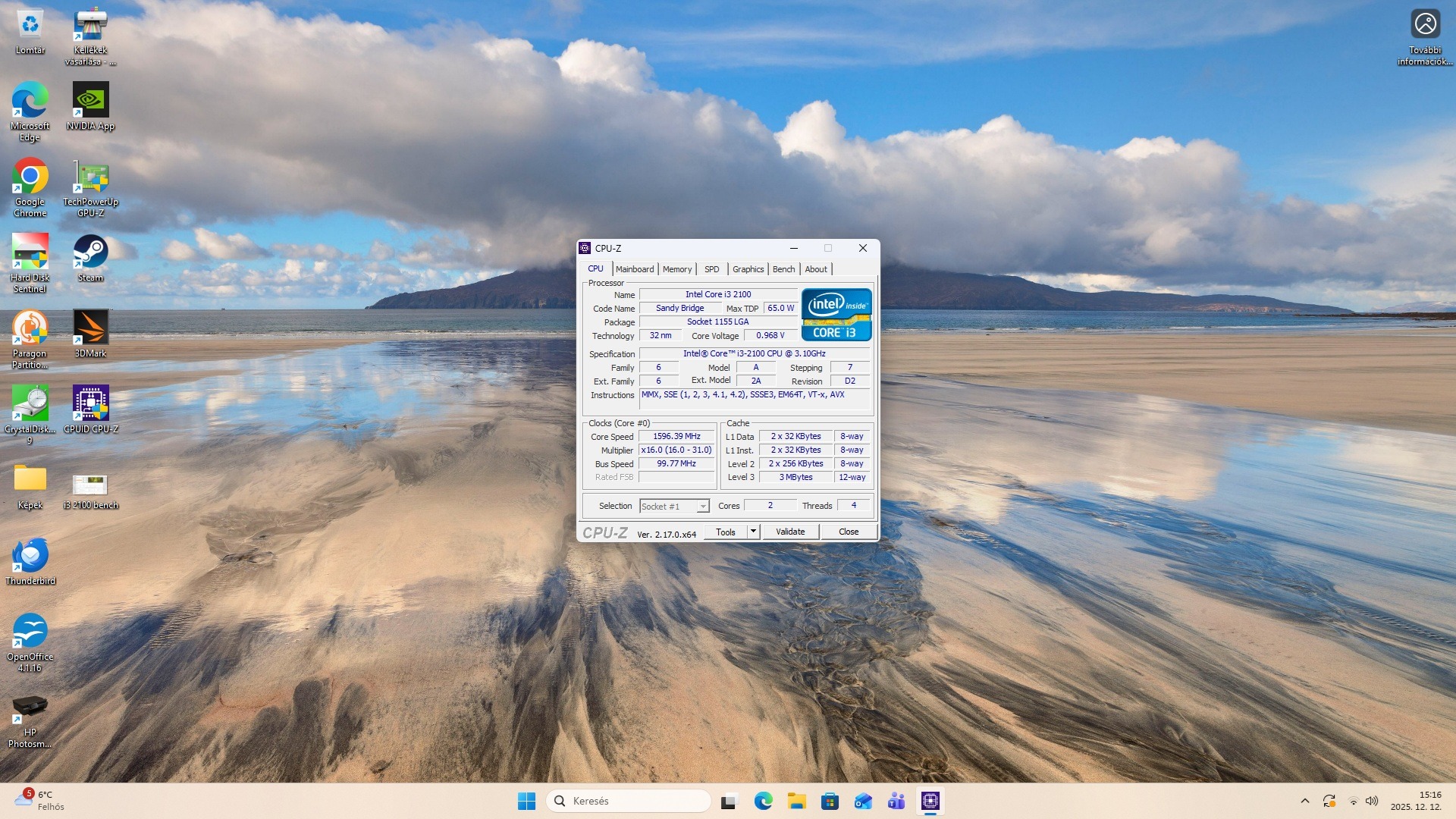The width and height of the screenshot is (1456, 819).
Task: Open the Bench tab in CPU-Z
Action: (783, 269)
